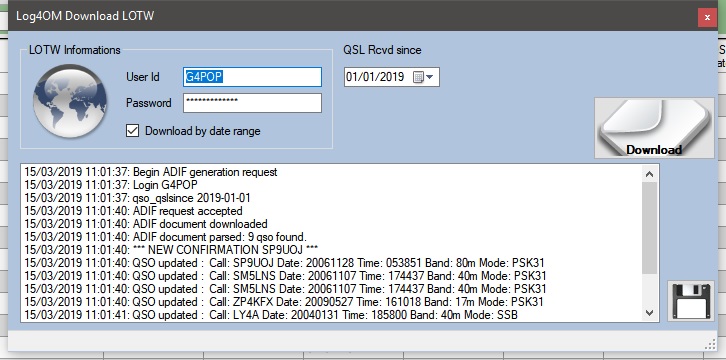Image resolution: width=726 pixels, height=360 pixels.
Task: Select the QSO updated SP9UOJ 80m log line
Action: tap(284, 263)
